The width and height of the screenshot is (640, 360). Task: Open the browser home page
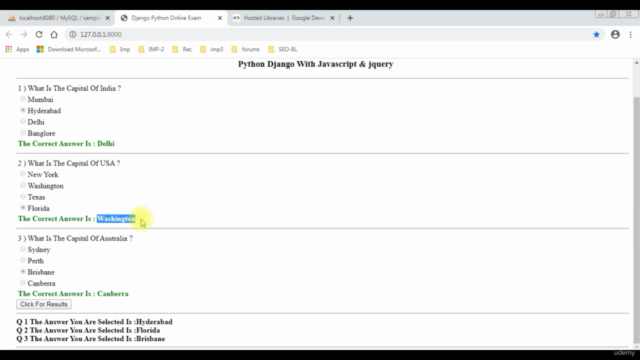click(x=54, y=35)
